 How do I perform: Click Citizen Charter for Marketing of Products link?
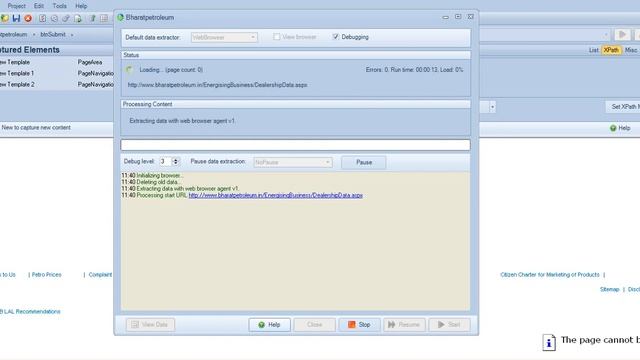pyautogui.click(x=550, y=275)
